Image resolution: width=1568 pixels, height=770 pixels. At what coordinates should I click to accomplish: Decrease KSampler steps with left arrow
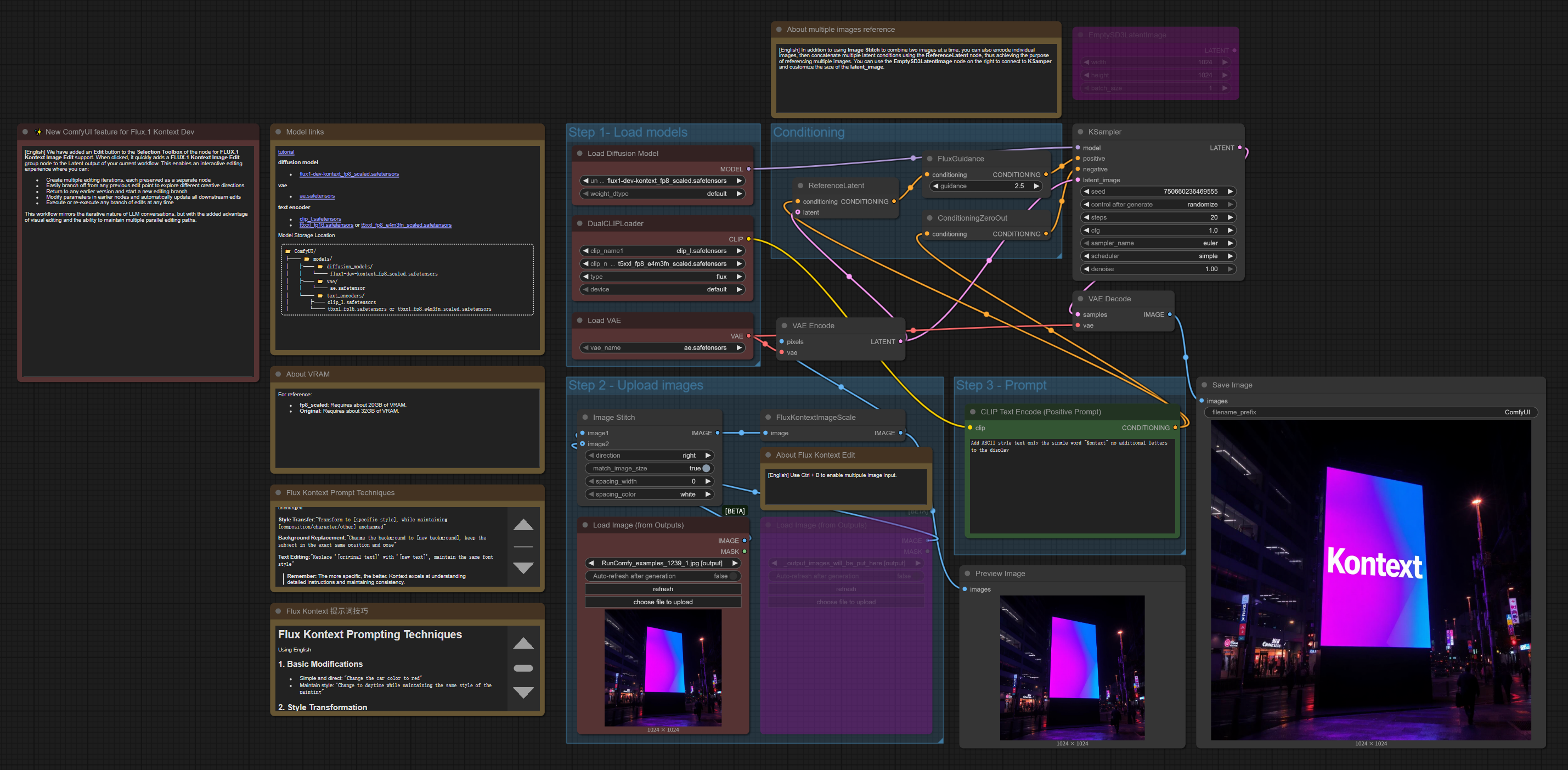(x=1086, y=217)
